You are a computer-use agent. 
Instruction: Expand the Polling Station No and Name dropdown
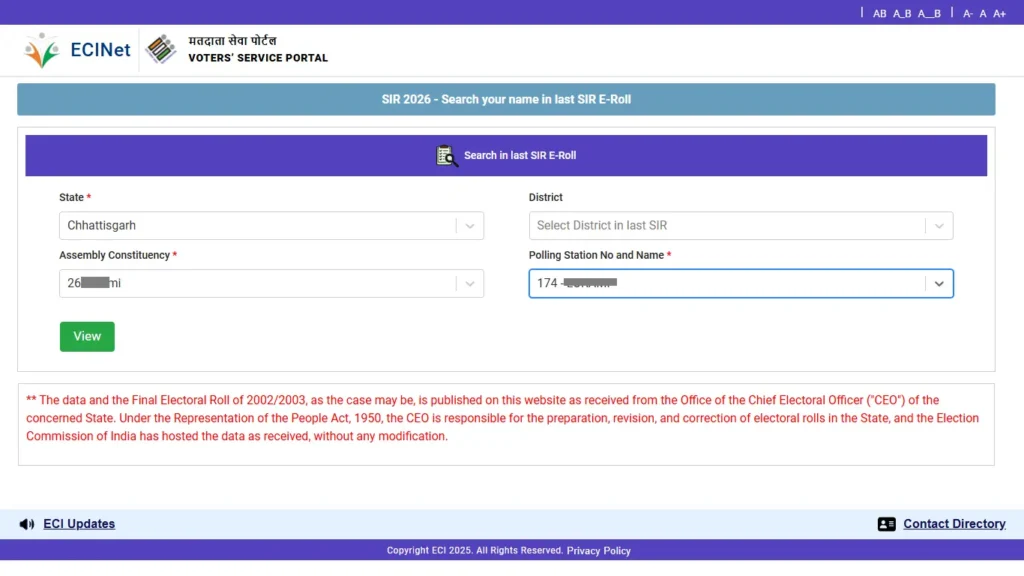tap(939, 283)
